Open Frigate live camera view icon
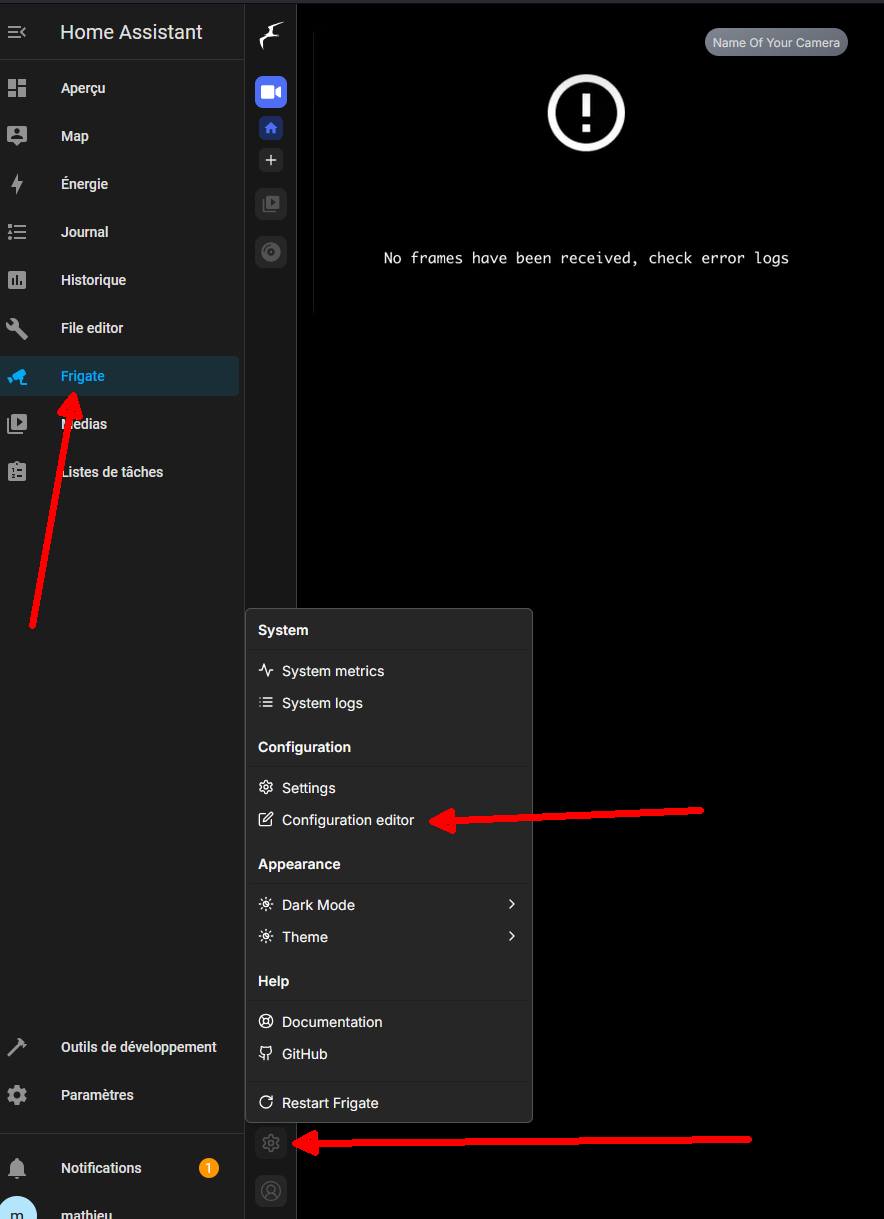This screenshot has height=1219, width=884. point(271,92)
